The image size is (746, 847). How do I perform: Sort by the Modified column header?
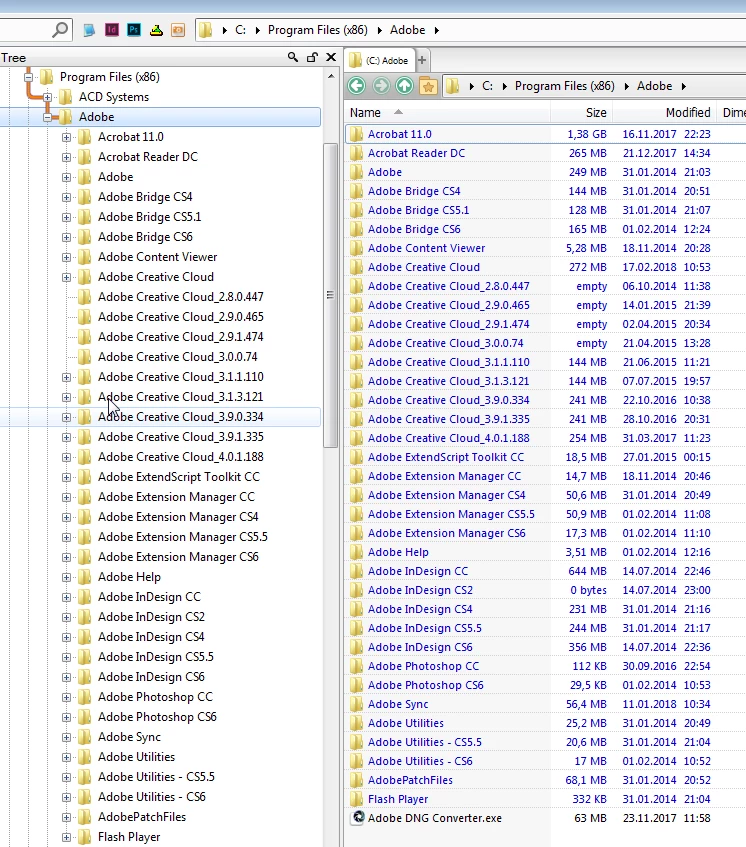(664, 112)
